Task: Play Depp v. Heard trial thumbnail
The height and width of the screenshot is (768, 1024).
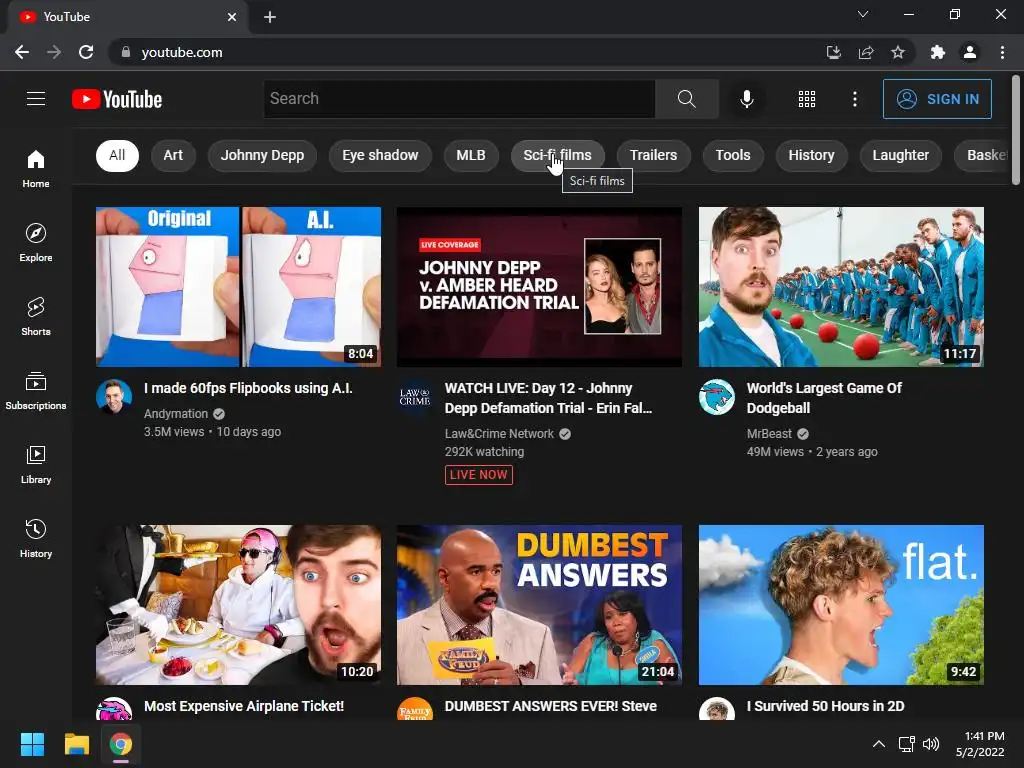Action: coord(539,287)
